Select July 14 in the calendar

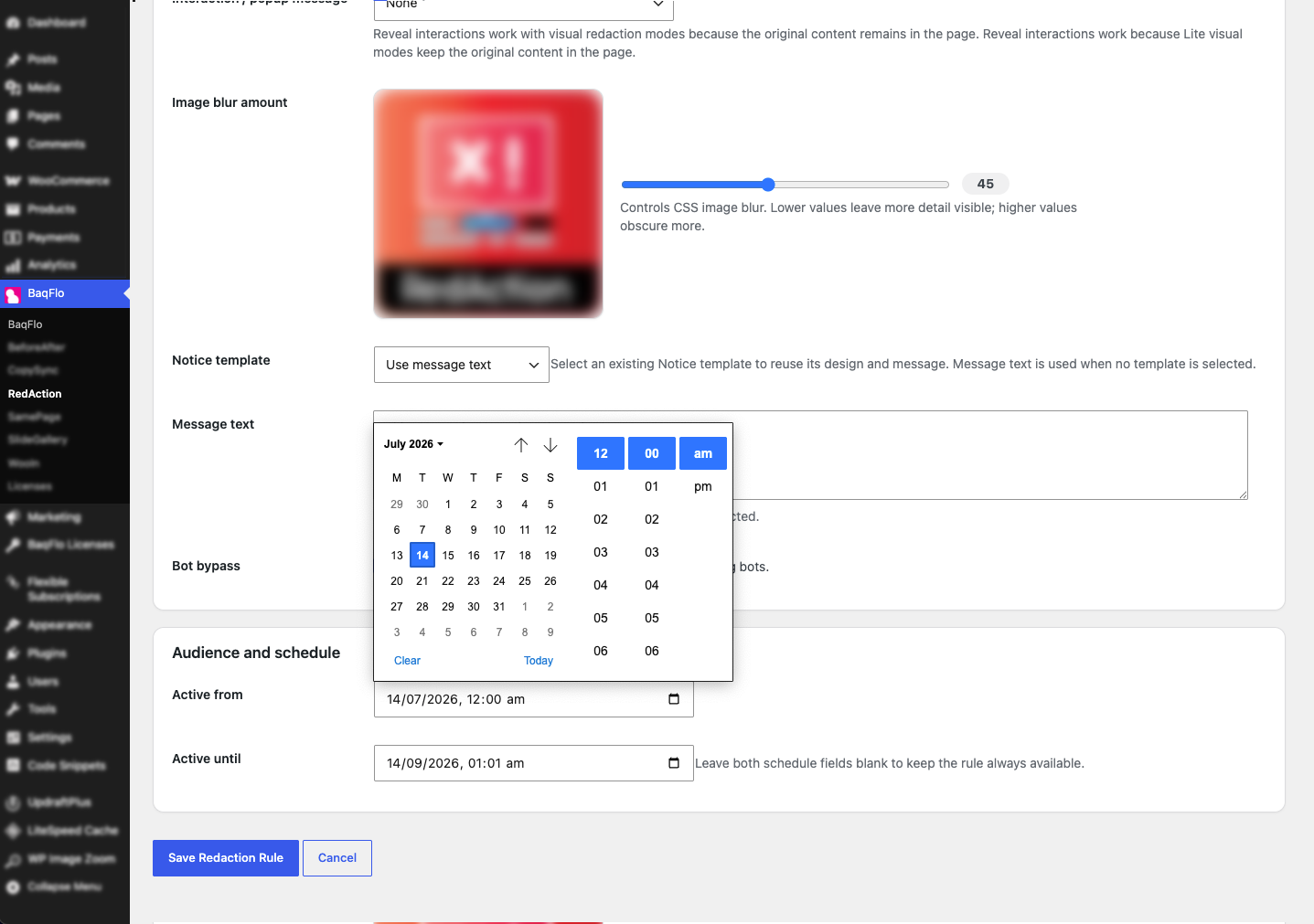[422, 556]
